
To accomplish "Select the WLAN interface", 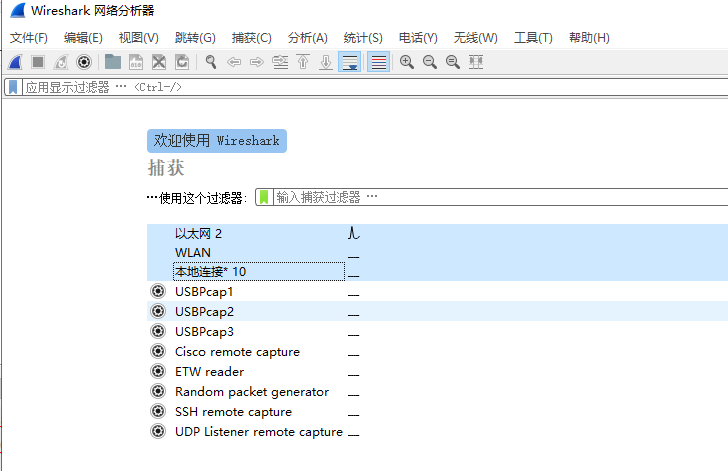I will point(437,252).
